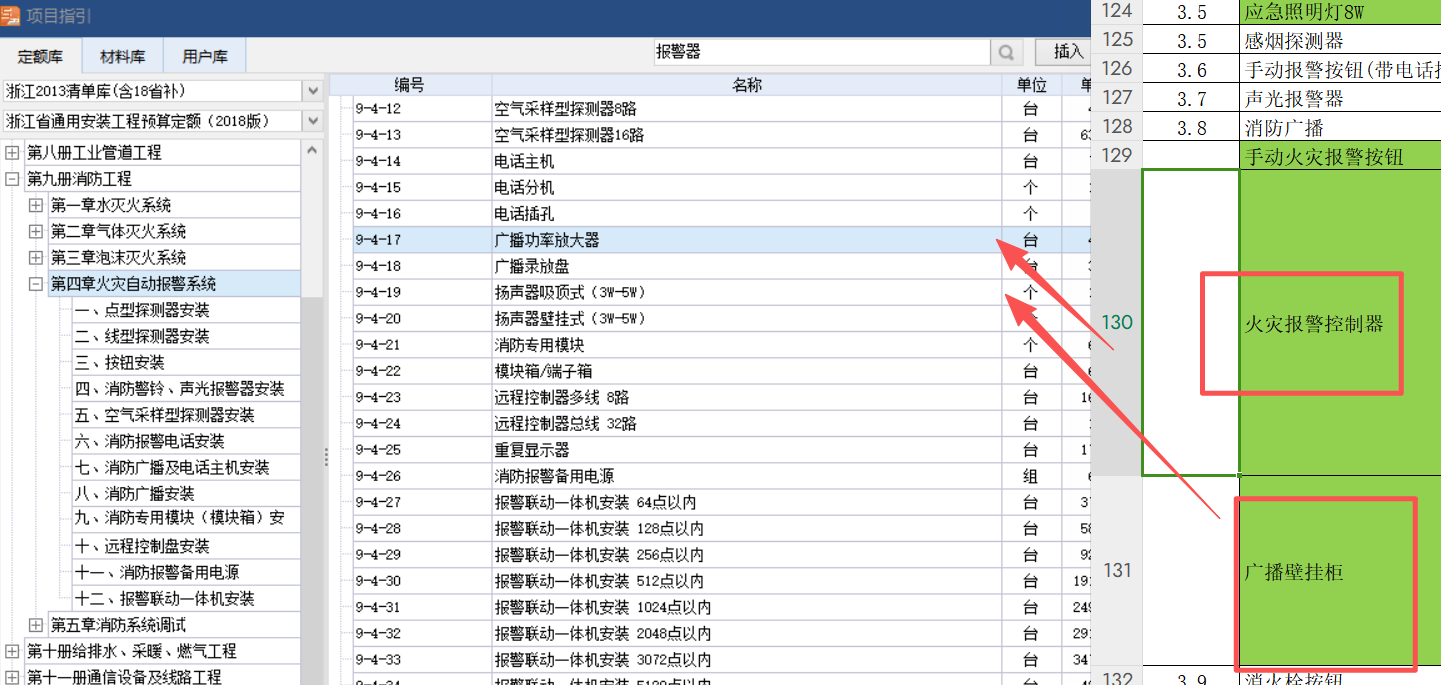Open the 浙江省通用安装工程预算定额(2018版) dropdown
Image resolution: width=1441 pixels, height=685 pixels.
[x=313, y=119]
